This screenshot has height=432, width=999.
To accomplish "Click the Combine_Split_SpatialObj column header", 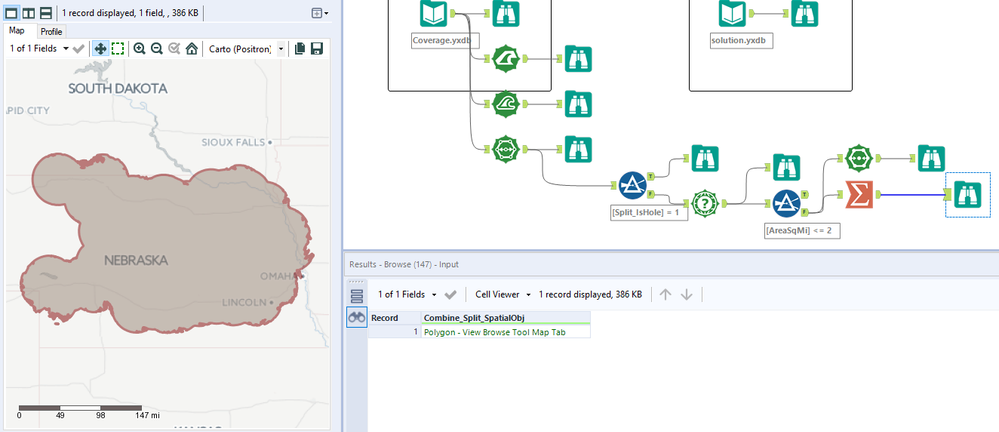I will pos(506,317).
